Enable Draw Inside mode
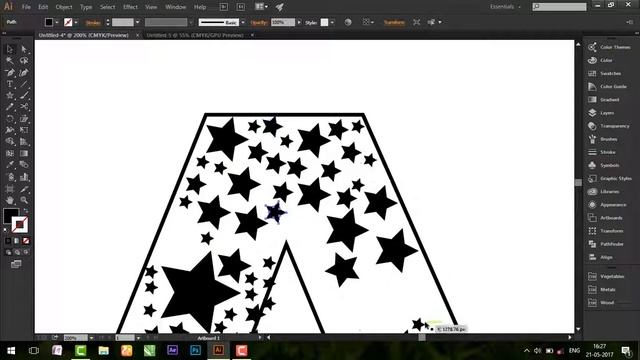This screenshot has width=640, height=360. pos(26,252)
